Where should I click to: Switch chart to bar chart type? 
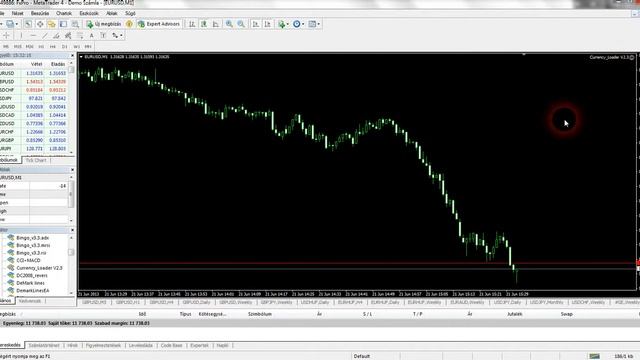coord(192,24)
